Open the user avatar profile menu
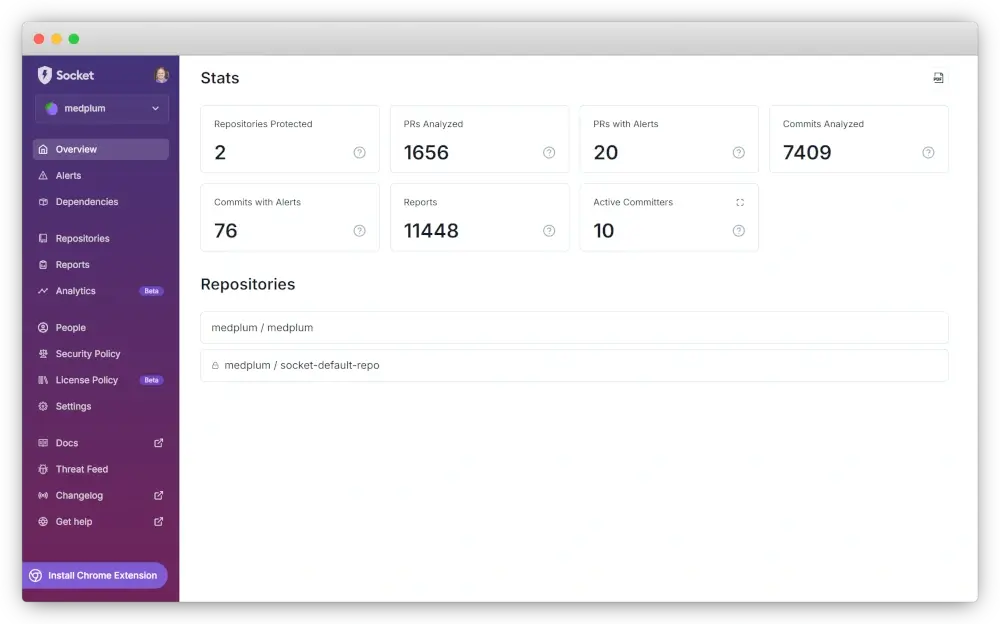Image resolution: width=1000 pixels, height=624 pixels. click(x=161, y=75)
